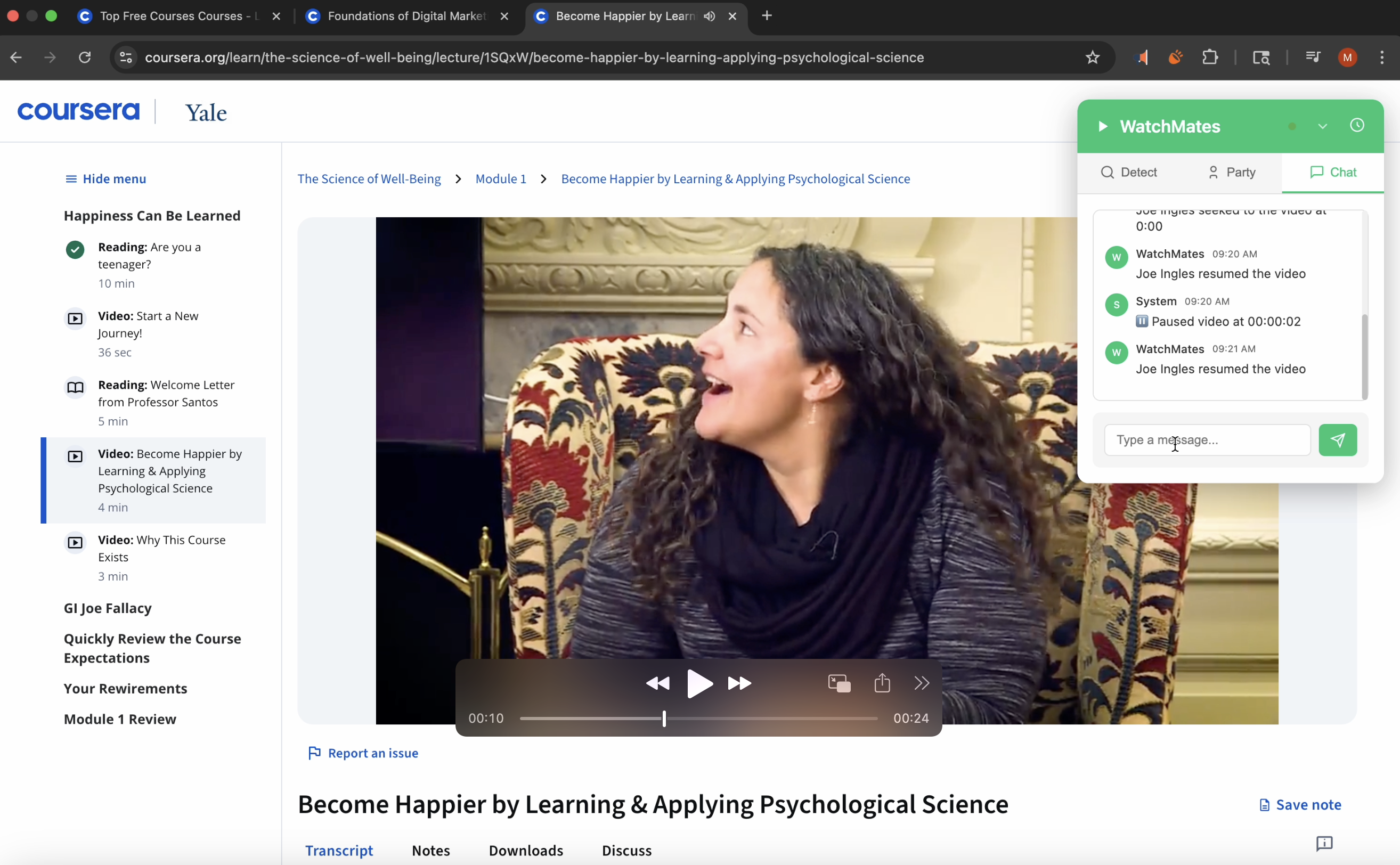The height and width of the screenshot is (865, 1400).
Task: Expand GI Joe Fallacy section
Action: click(x=108, y=608)
